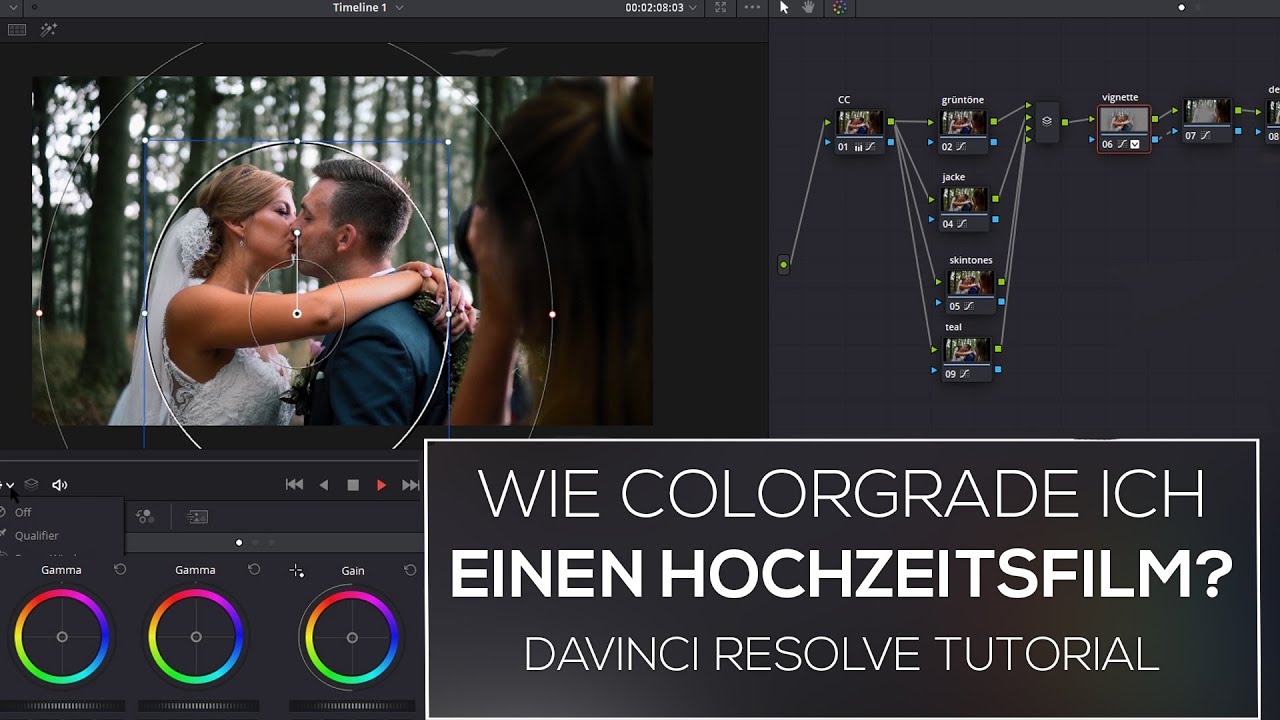Click the source input node dot
The width and height of the screenshot is (1280, 720).
pos(783,265)
